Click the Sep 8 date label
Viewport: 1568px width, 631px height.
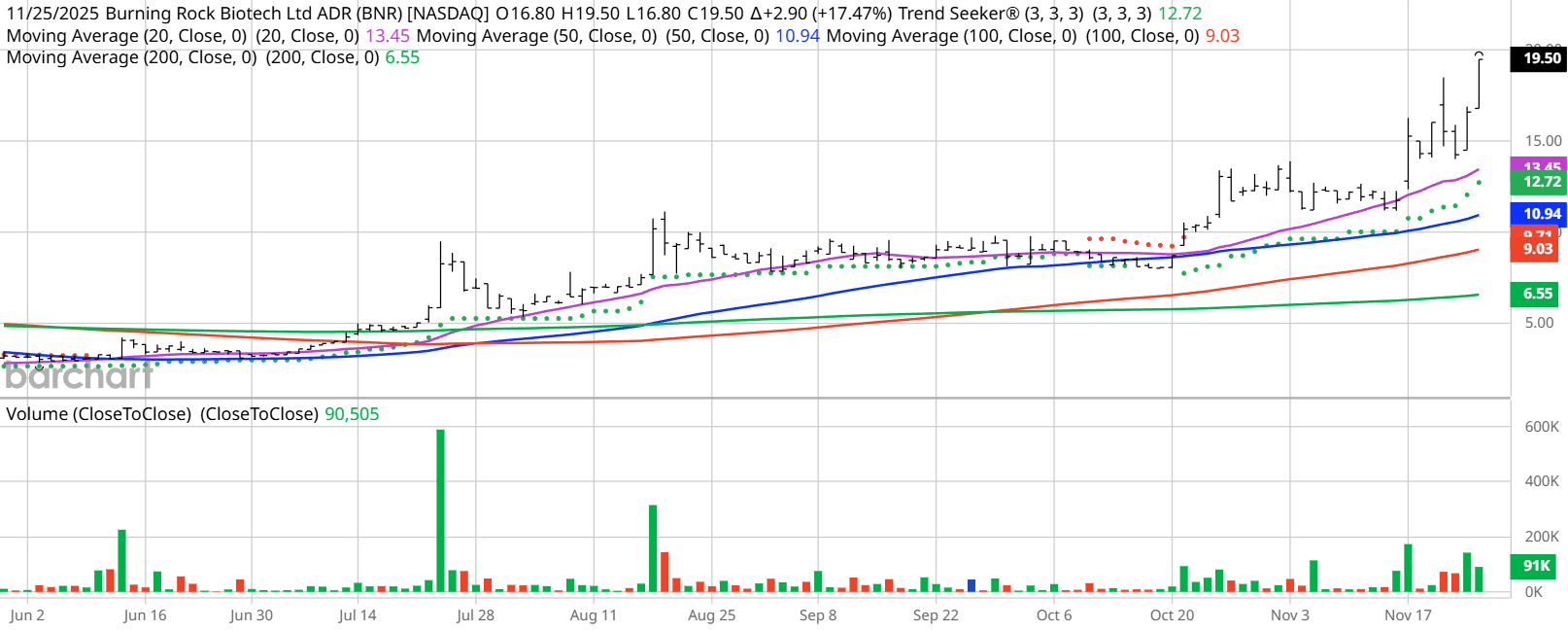coord(818,615)
